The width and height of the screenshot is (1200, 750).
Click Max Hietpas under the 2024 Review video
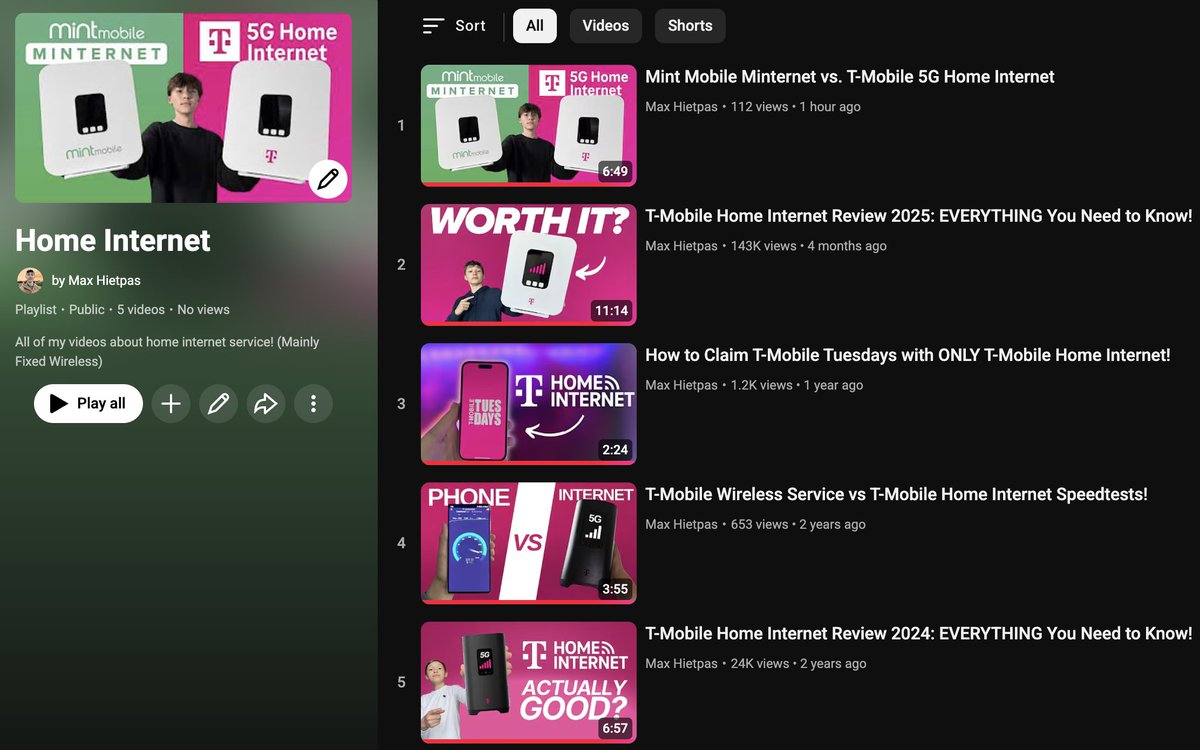coord(681,663)
